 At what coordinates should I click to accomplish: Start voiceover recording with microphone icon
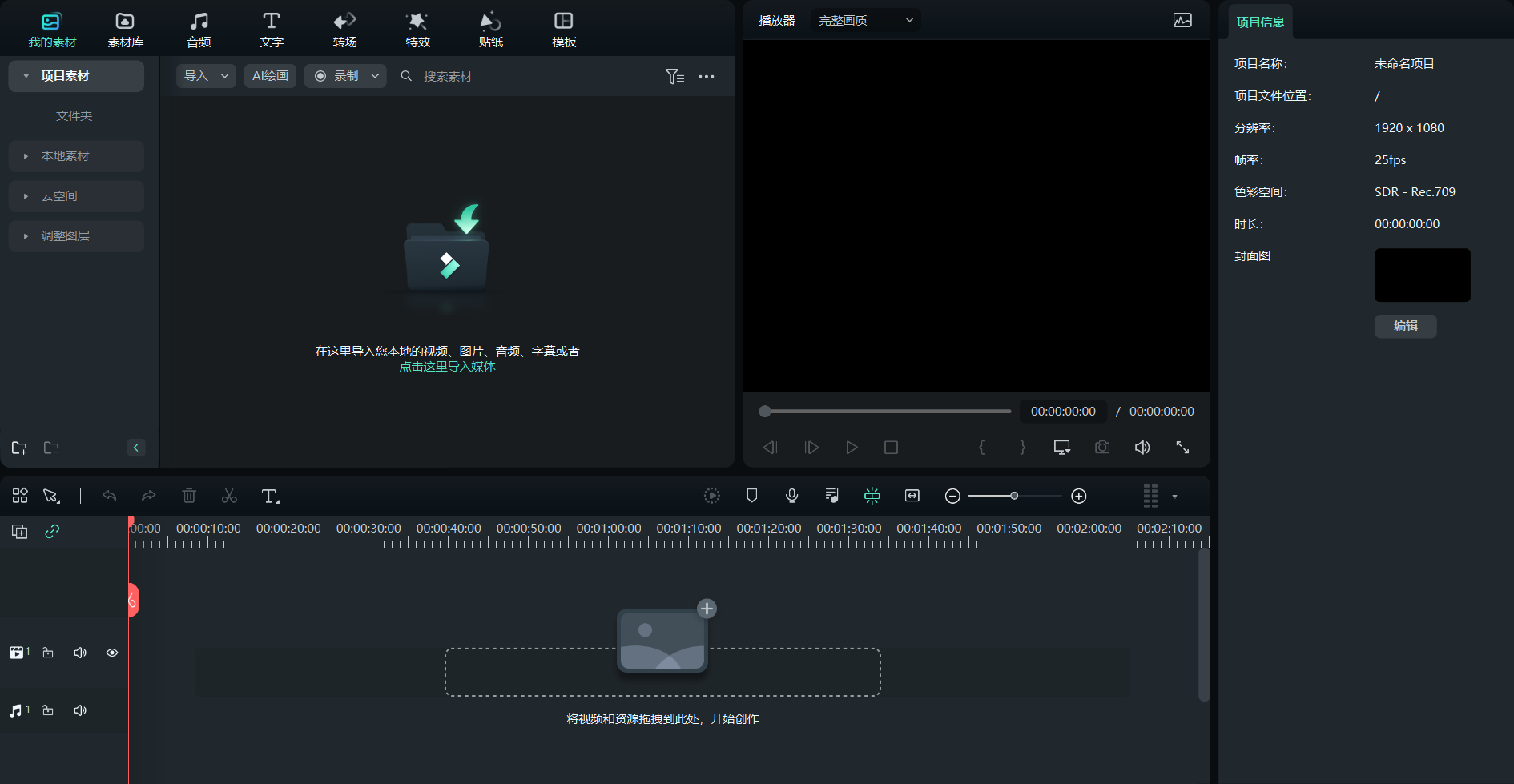[791, 496]
